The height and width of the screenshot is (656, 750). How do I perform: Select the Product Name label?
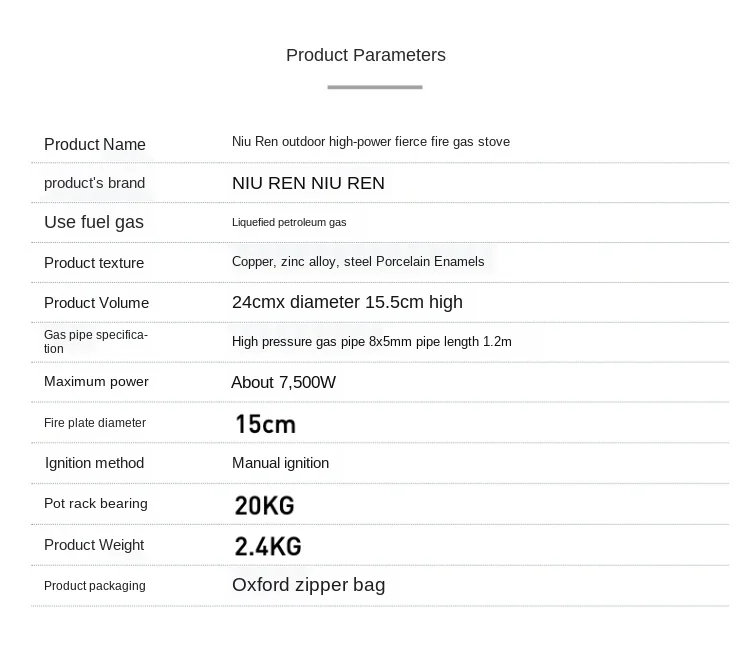[x=95, y=144]
